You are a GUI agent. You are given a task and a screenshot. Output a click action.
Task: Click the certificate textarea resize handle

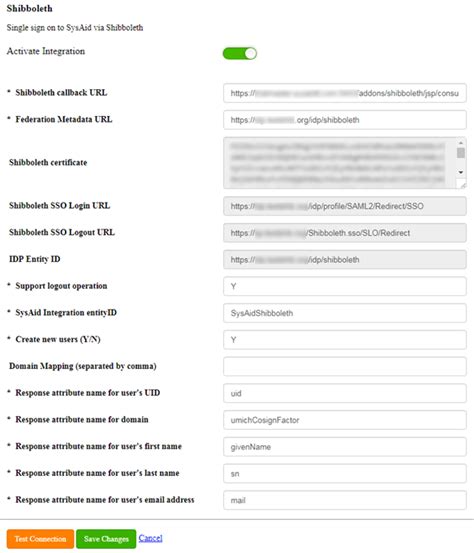pyautogui.click(x=461, y=184)
